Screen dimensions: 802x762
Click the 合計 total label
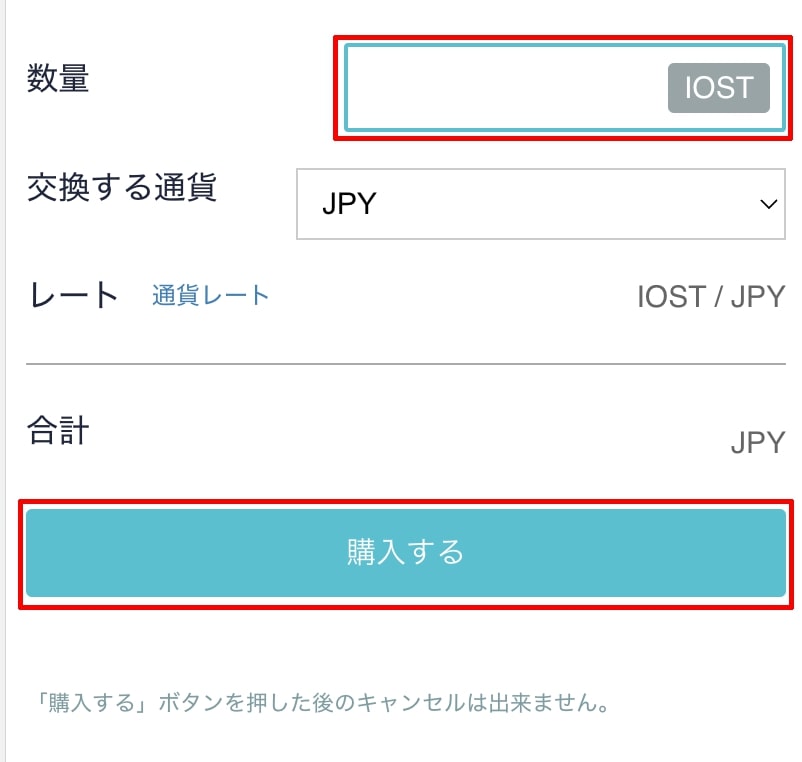(x=56, y=430)
